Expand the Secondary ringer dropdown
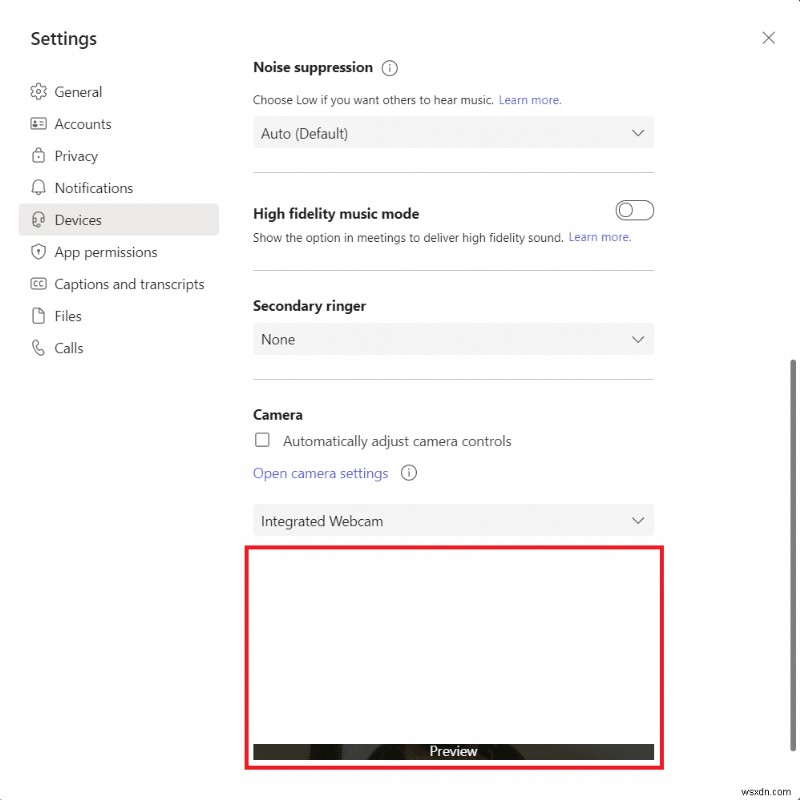The height and width of the screenshot is (800, 800). (453, 339)
